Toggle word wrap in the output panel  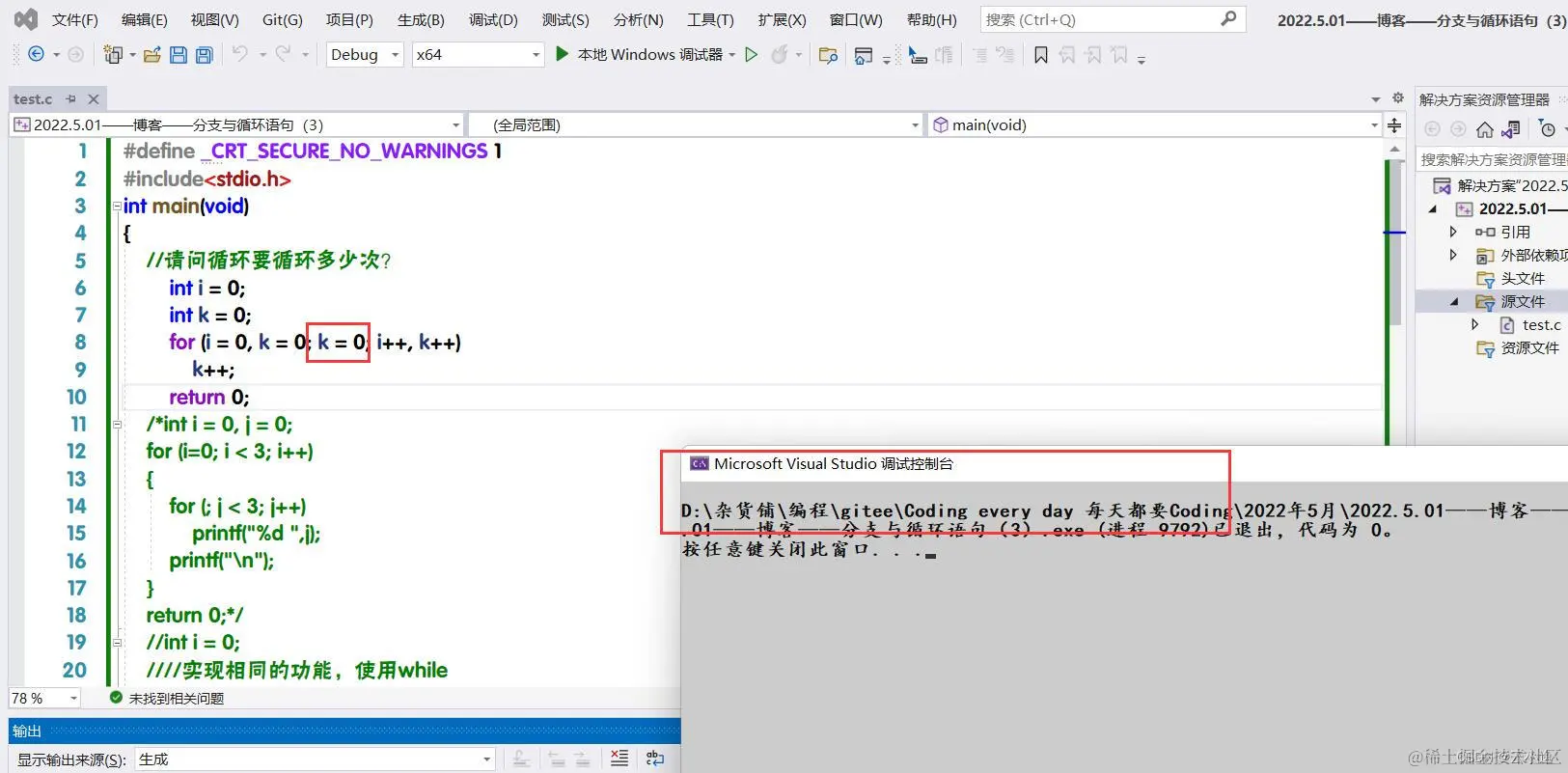[x=654, y=759]
